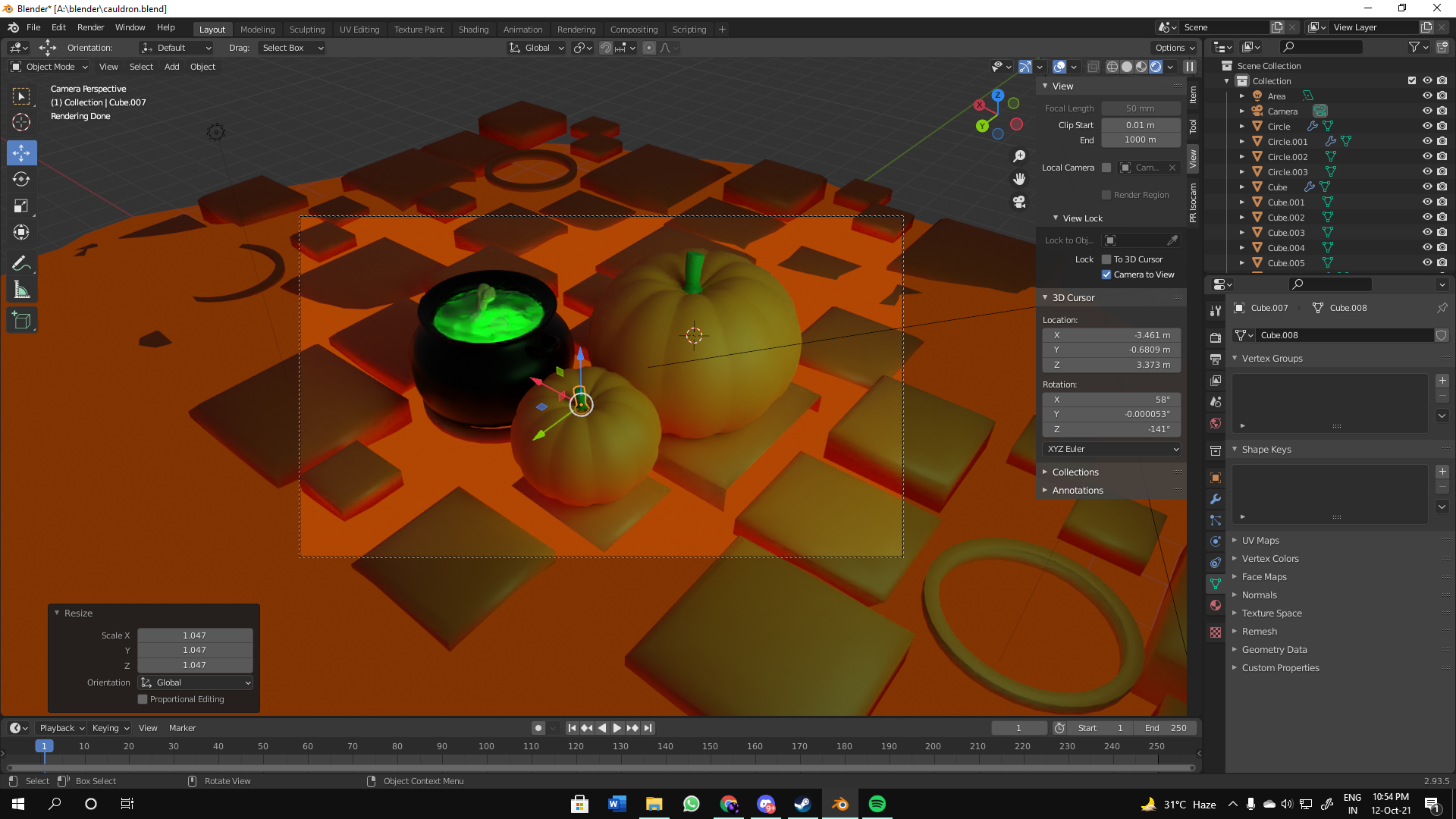Open the Modifier properties wrench tab
The image size is (1456, 819).
pyautogui.click(x=1216, y=499)
